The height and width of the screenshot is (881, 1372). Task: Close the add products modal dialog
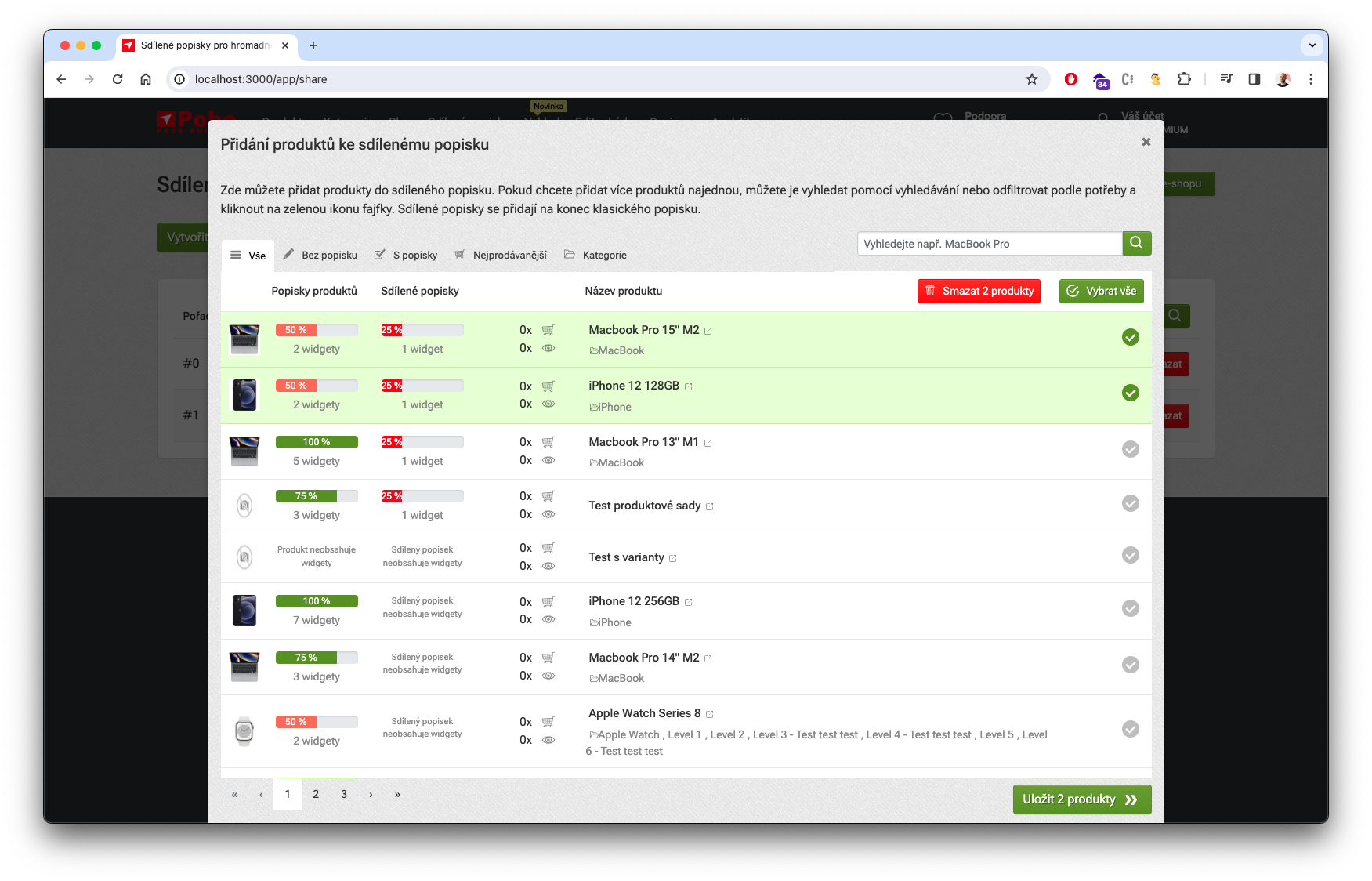coord(1146,142)
